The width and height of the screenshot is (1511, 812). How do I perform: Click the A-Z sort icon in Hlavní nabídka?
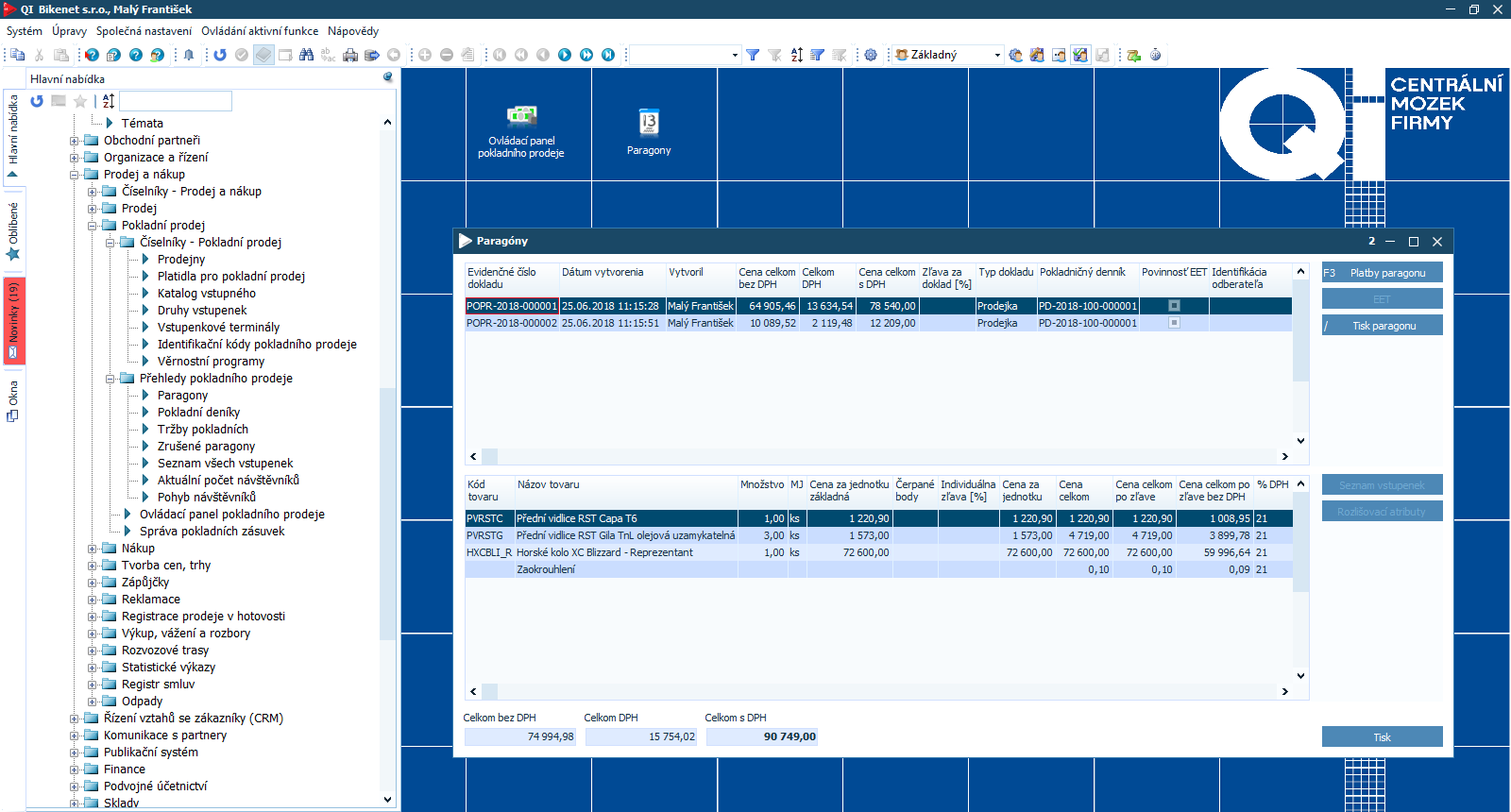(109, 101)
